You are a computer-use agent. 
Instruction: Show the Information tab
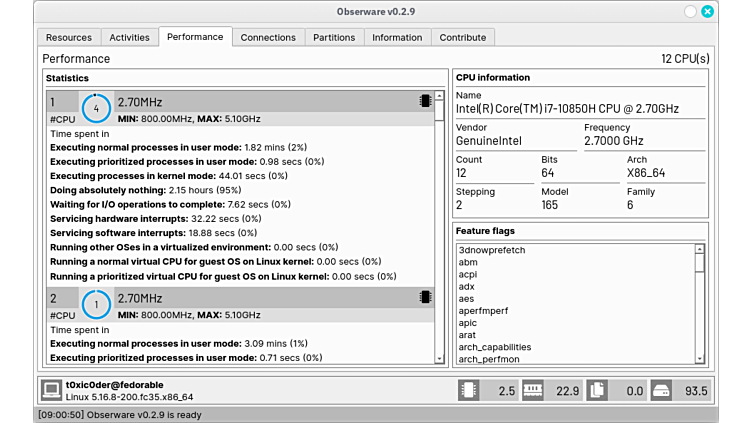[x=397, y=37]
